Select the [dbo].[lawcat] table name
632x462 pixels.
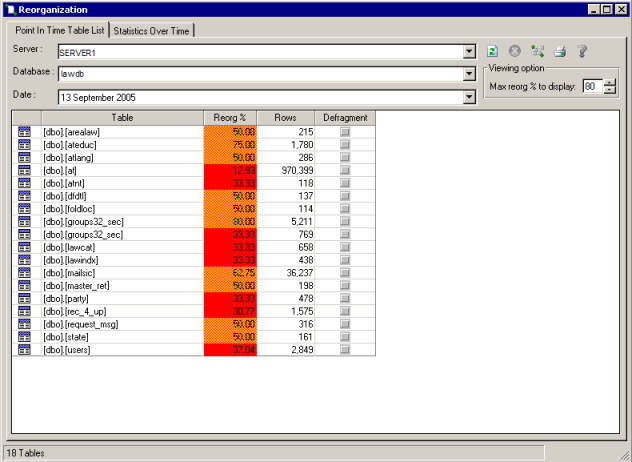coord(69,248)
